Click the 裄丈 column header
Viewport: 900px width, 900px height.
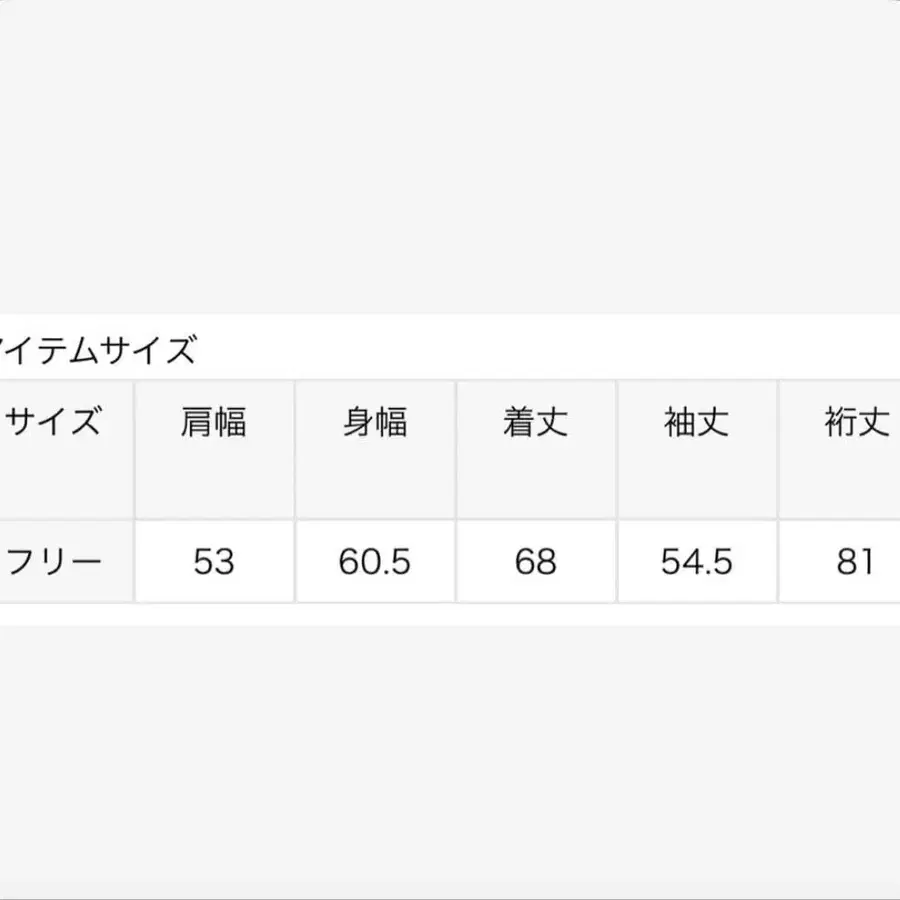[x=856, y=423]
